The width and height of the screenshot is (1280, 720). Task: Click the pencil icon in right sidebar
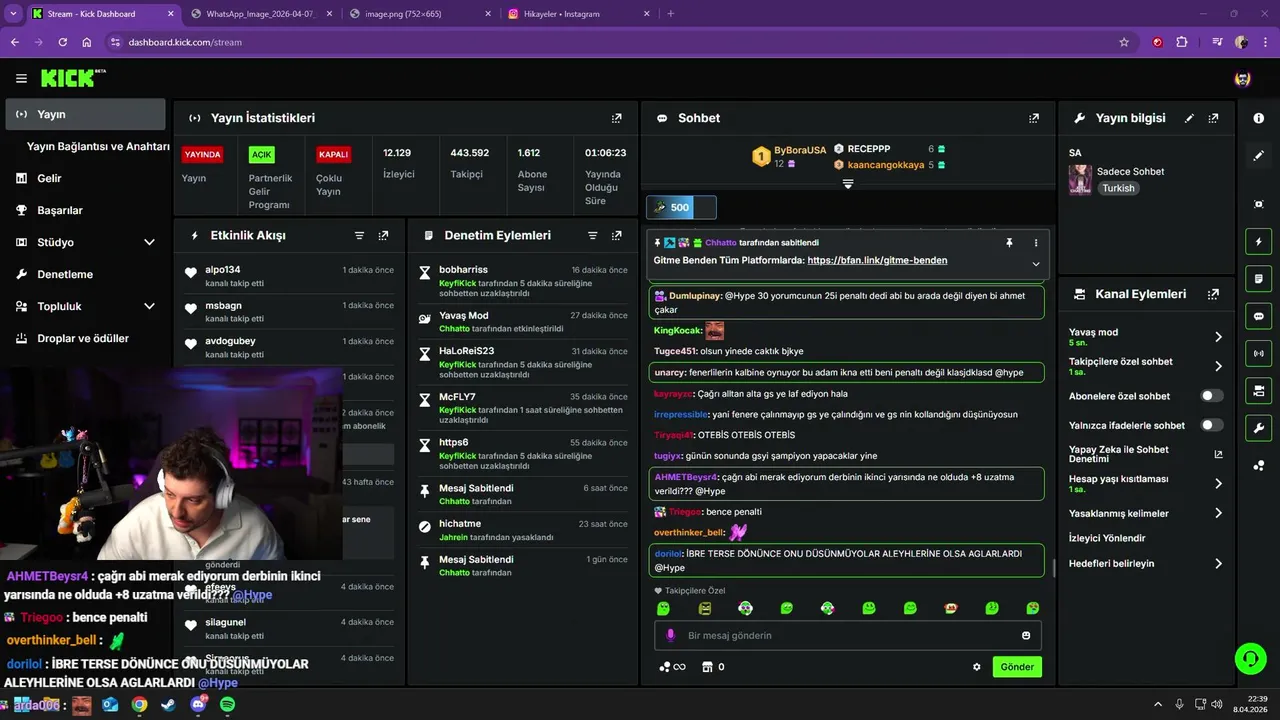coord(1258,155)
